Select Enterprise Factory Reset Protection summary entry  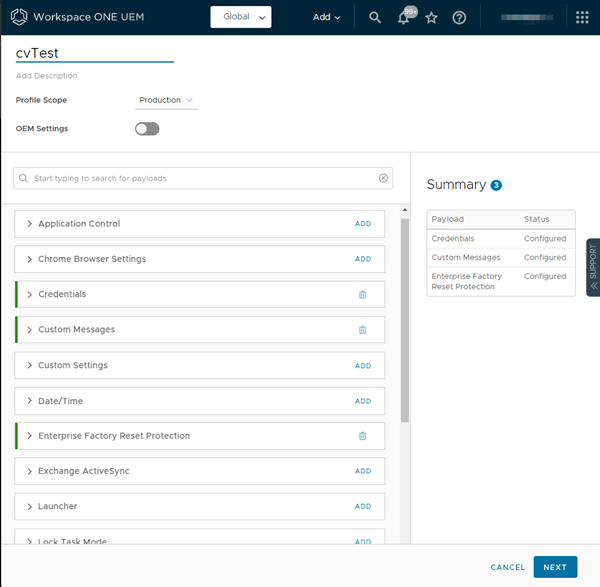[x=466, y=281]
